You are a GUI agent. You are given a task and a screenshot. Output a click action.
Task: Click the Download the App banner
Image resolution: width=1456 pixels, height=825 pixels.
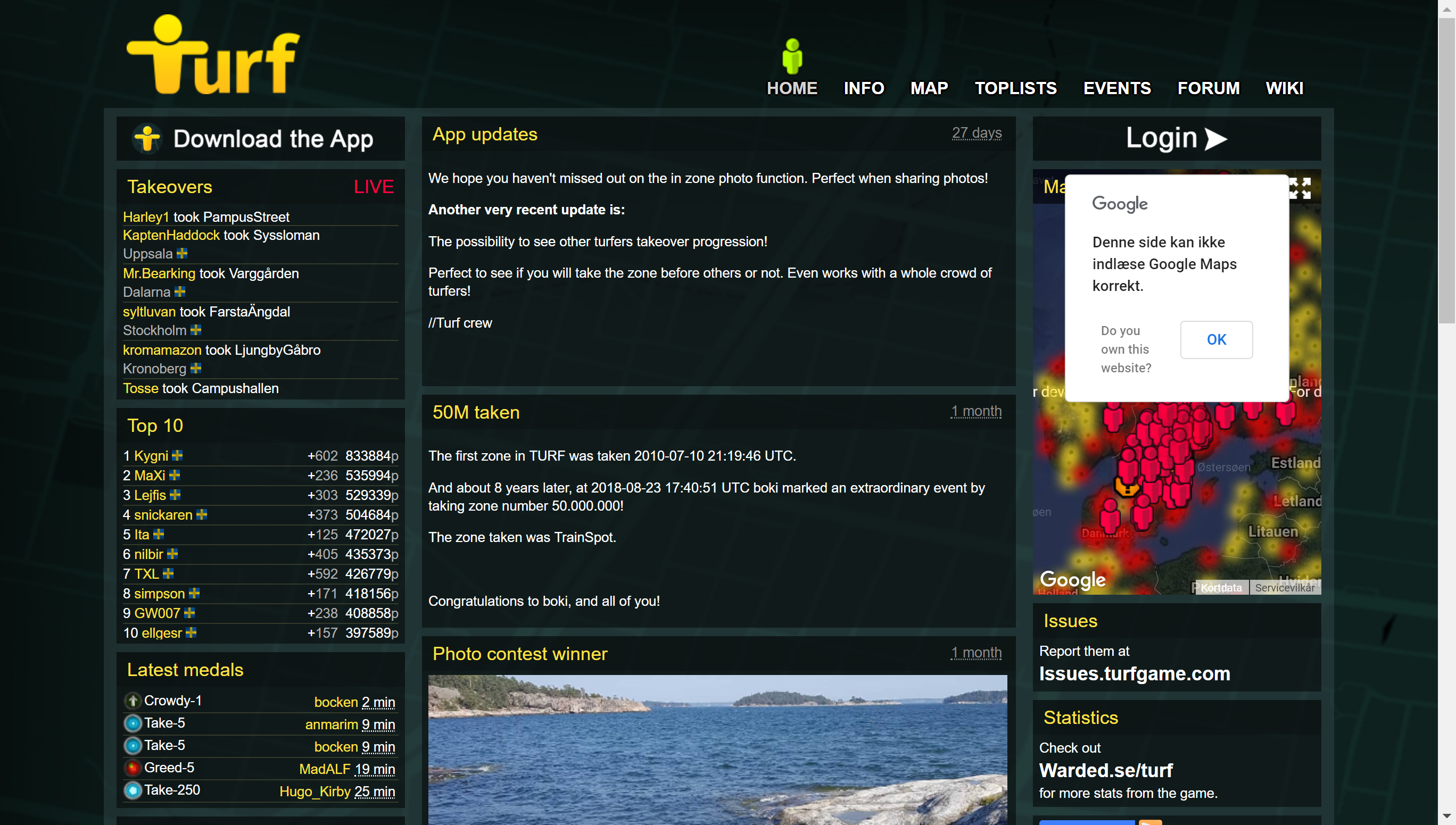[x=260, y=139]
